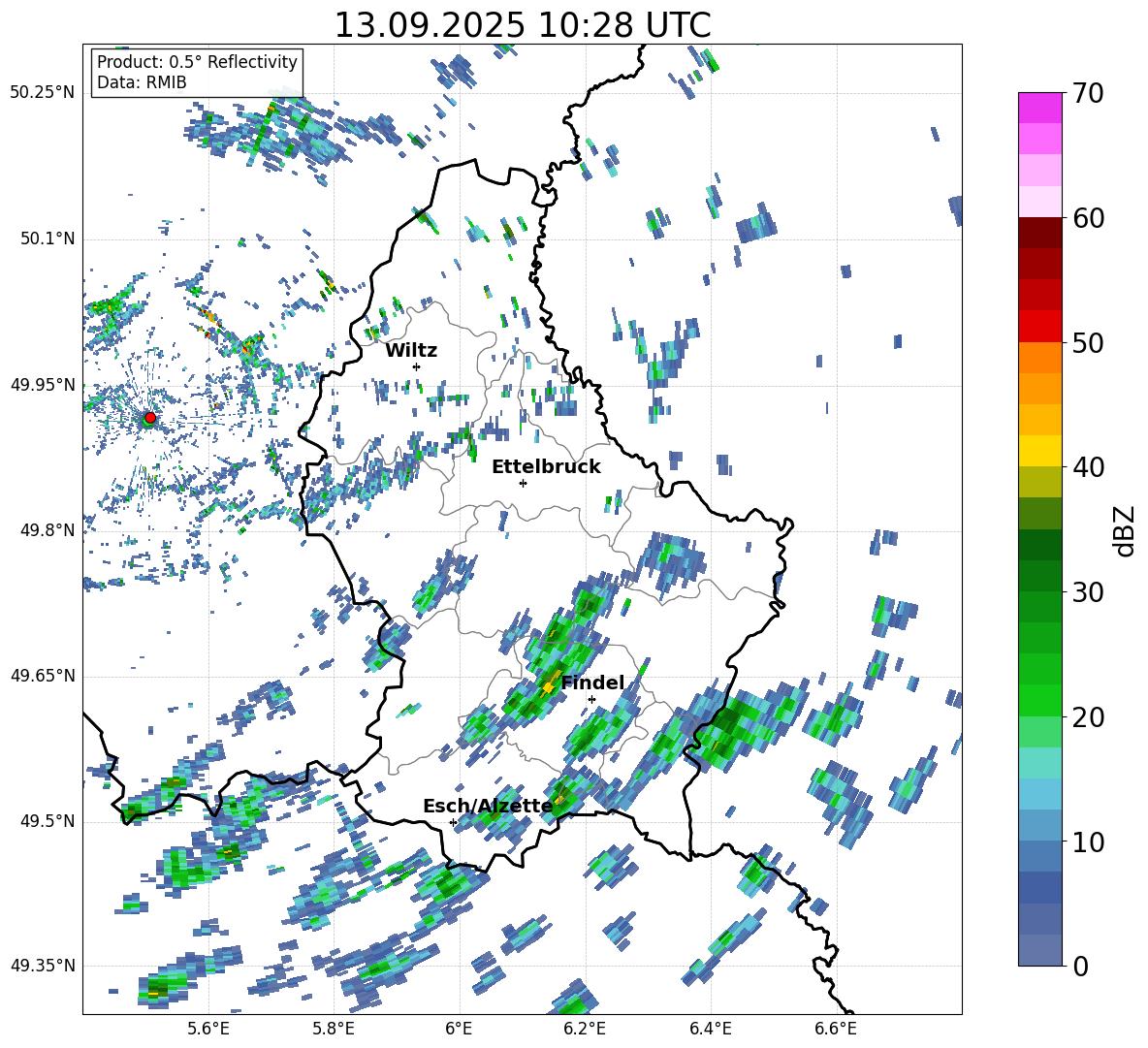Click the 49.5°N latitude label
Viewport: 1148px width, 1048px height.
[48, 821]
